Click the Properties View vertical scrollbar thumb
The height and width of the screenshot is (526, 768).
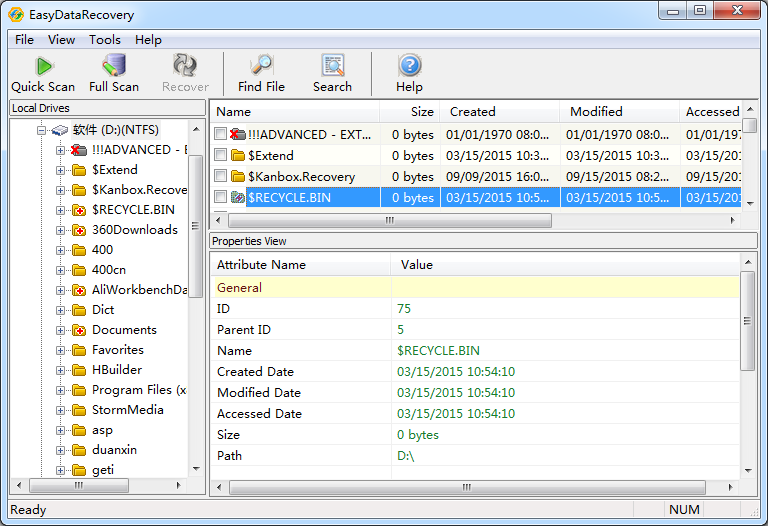coord(747,321)
